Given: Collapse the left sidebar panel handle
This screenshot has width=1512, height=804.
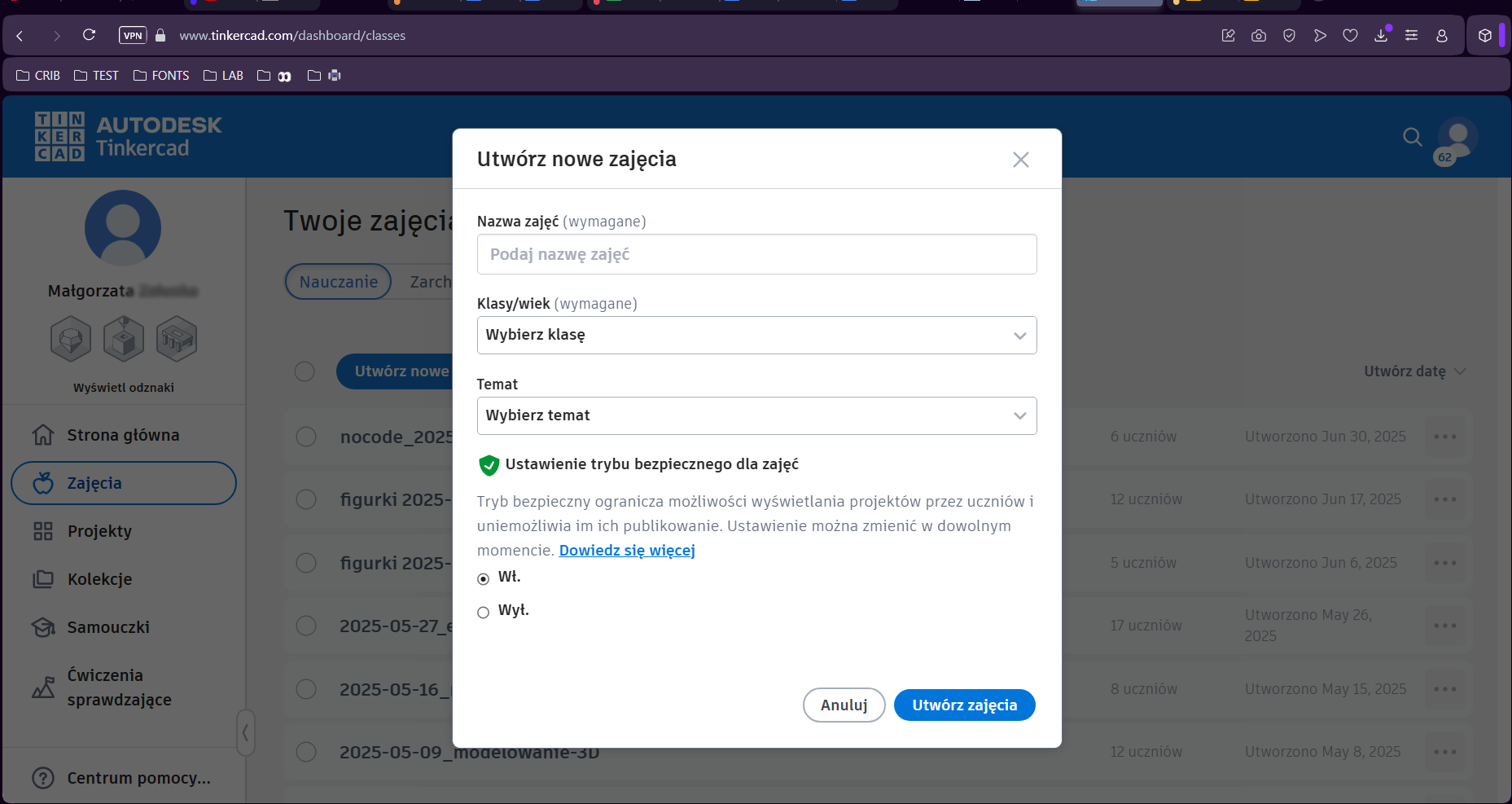Looking at the screenshot, I should click(245, 732).
